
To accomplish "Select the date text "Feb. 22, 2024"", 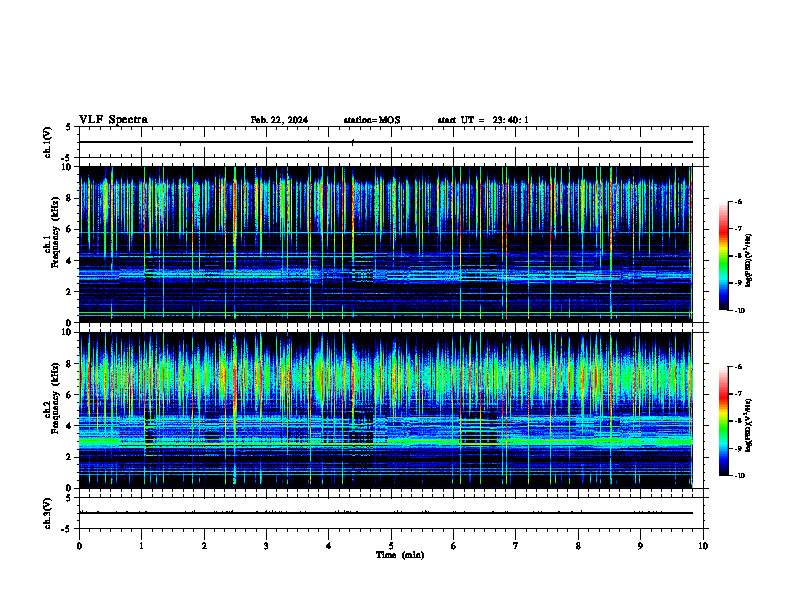I will click(x=279, y=120).
